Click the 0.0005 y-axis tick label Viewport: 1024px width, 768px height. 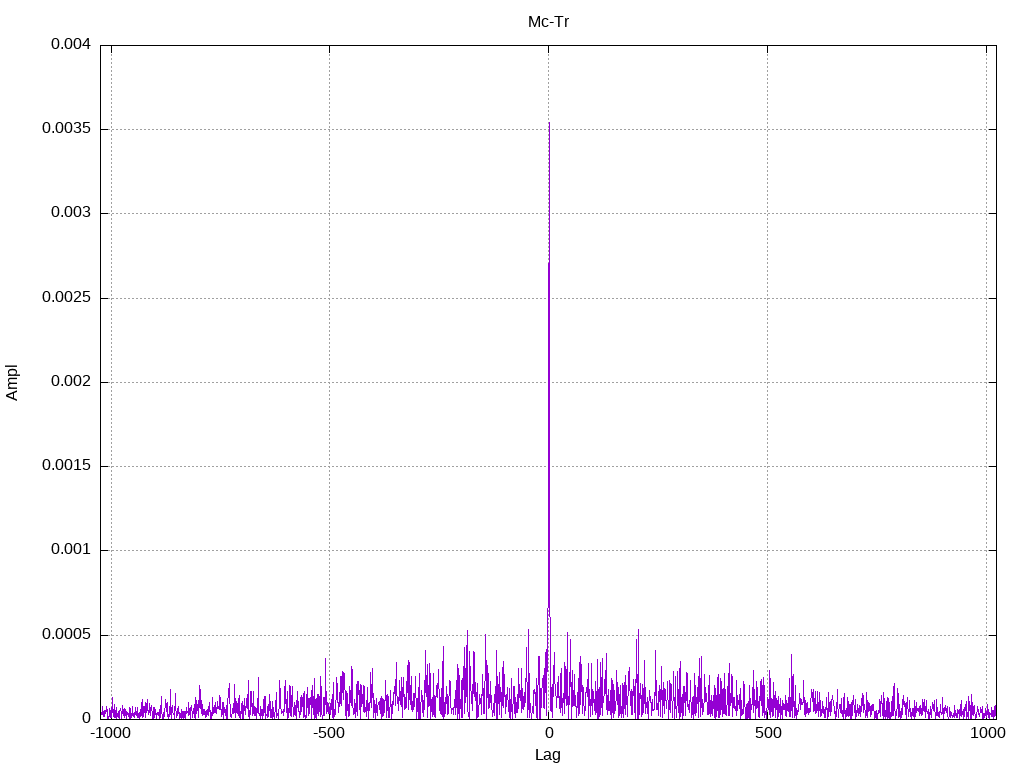(x=66, y=635)
